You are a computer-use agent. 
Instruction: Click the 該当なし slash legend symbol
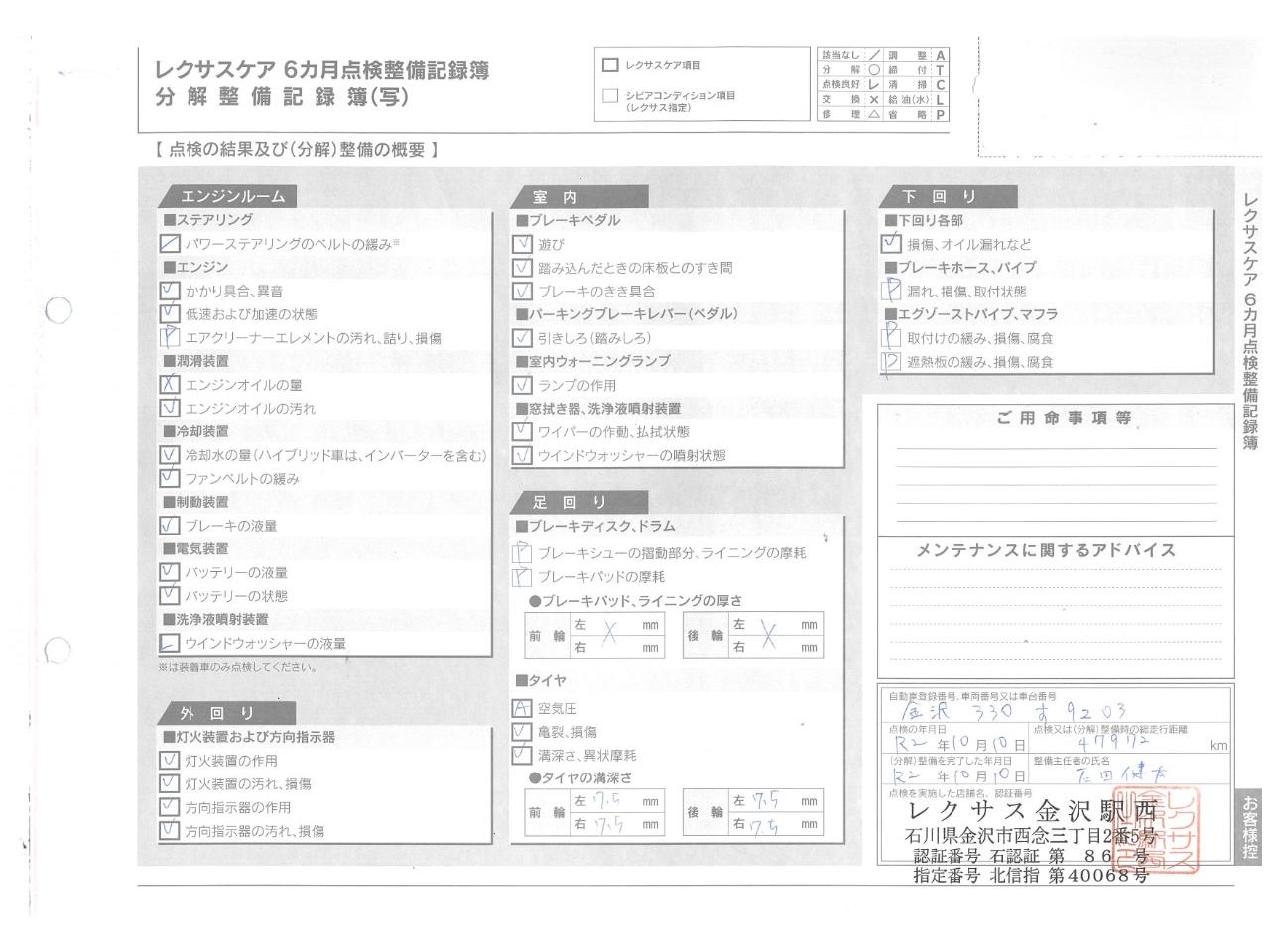(874, 56)
